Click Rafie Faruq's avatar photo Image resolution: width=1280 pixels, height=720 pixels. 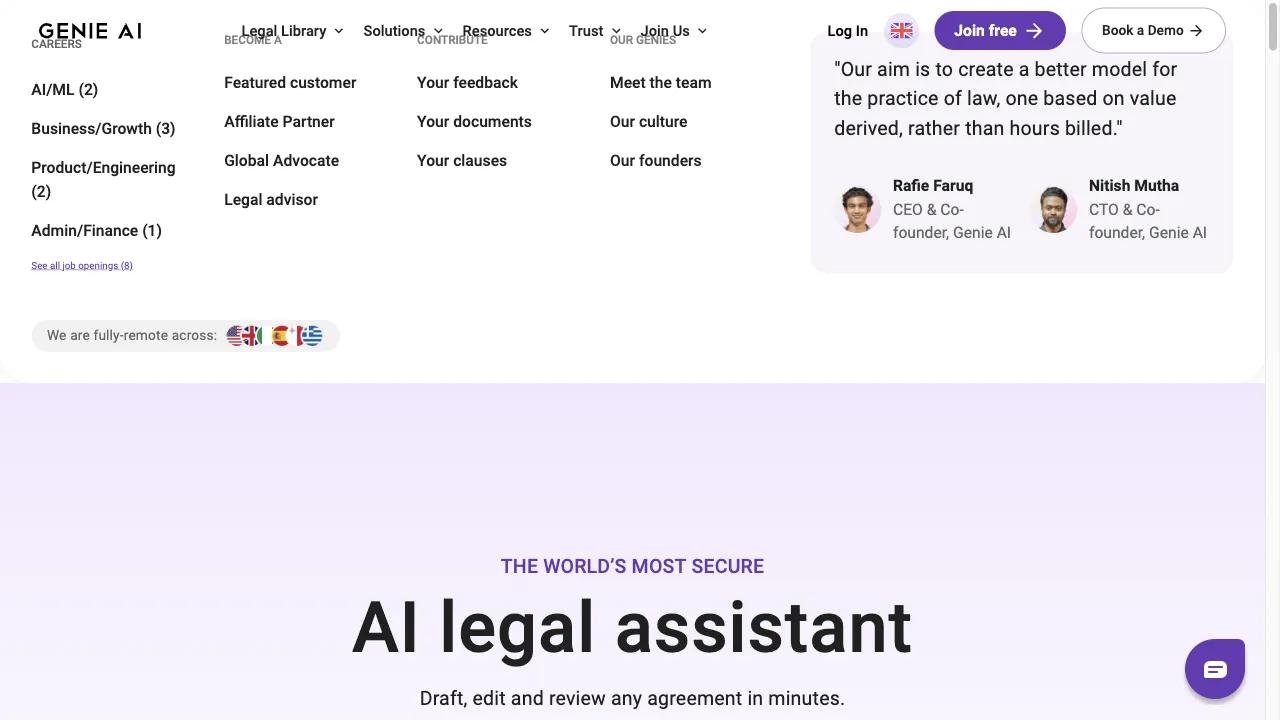tap(857, 209)
